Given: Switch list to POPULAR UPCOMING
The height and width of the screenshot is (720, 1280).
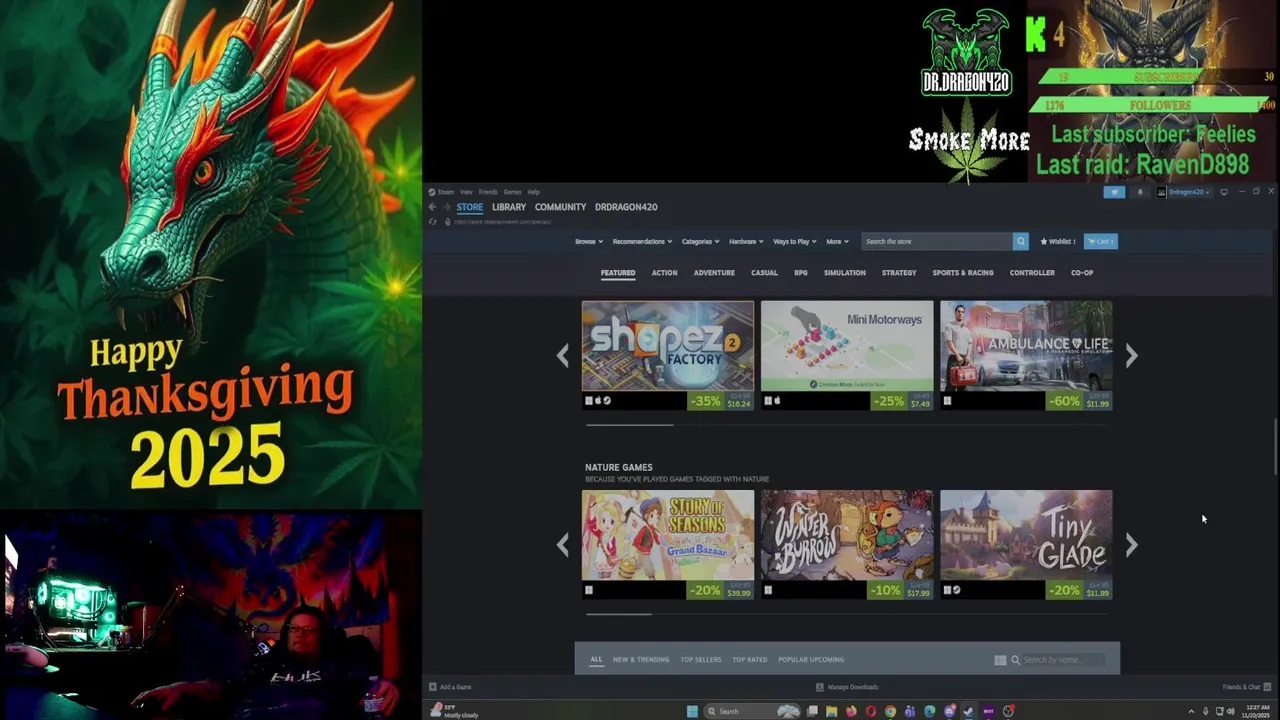Looking at the screenshot, I should point(811,660).
